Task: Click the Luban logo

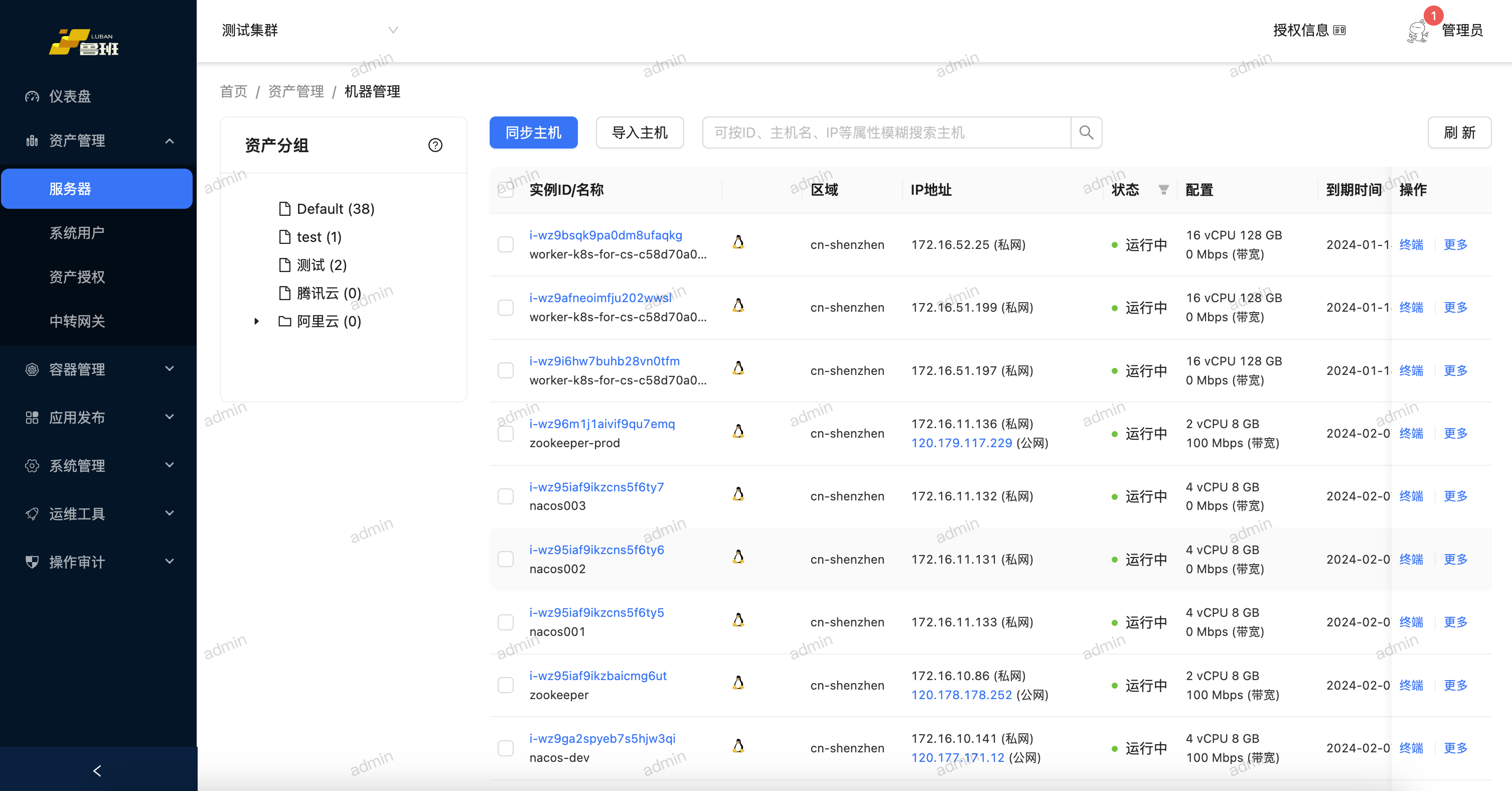Action: [x=84, y=42]
